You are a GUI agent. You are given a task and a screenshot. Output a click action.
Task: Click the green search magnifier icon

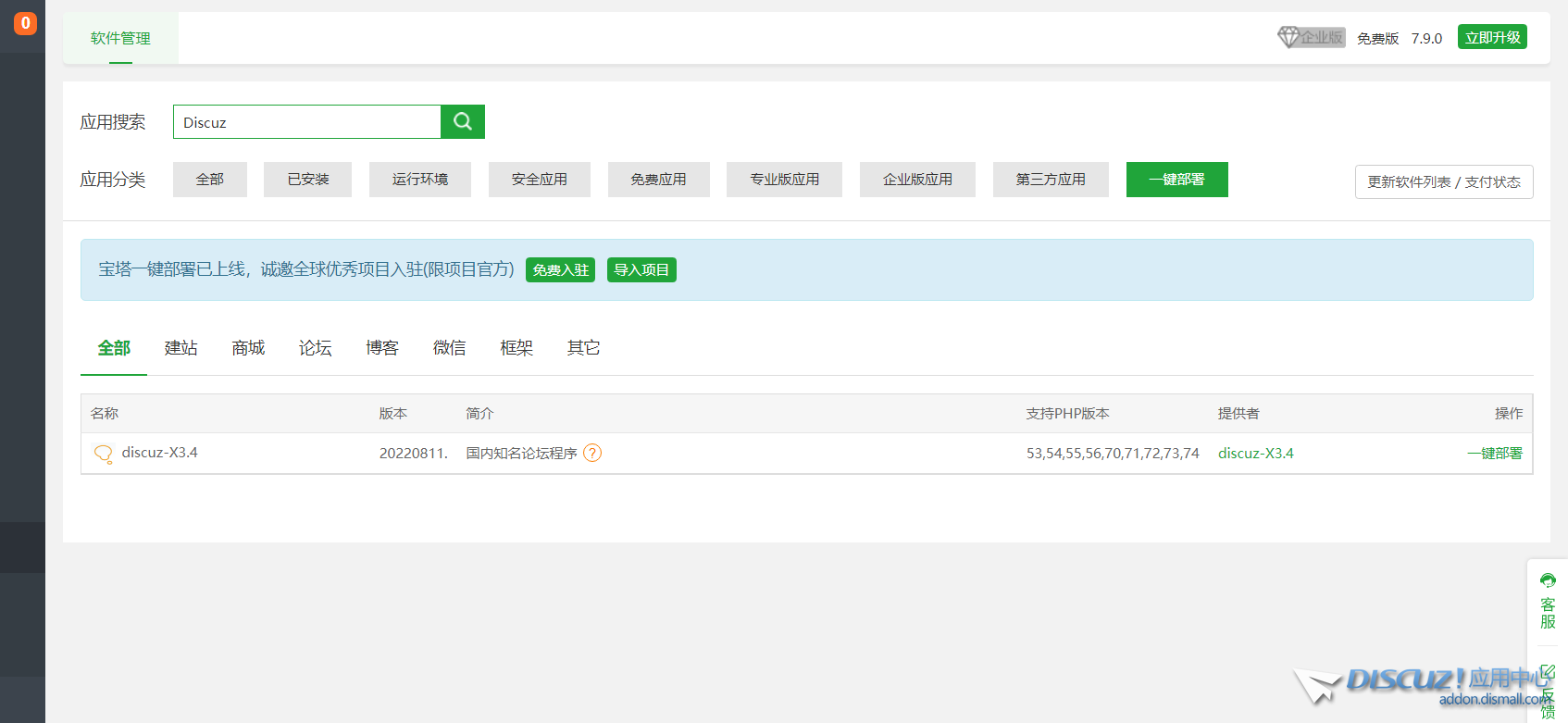click(x=462, y=121)
